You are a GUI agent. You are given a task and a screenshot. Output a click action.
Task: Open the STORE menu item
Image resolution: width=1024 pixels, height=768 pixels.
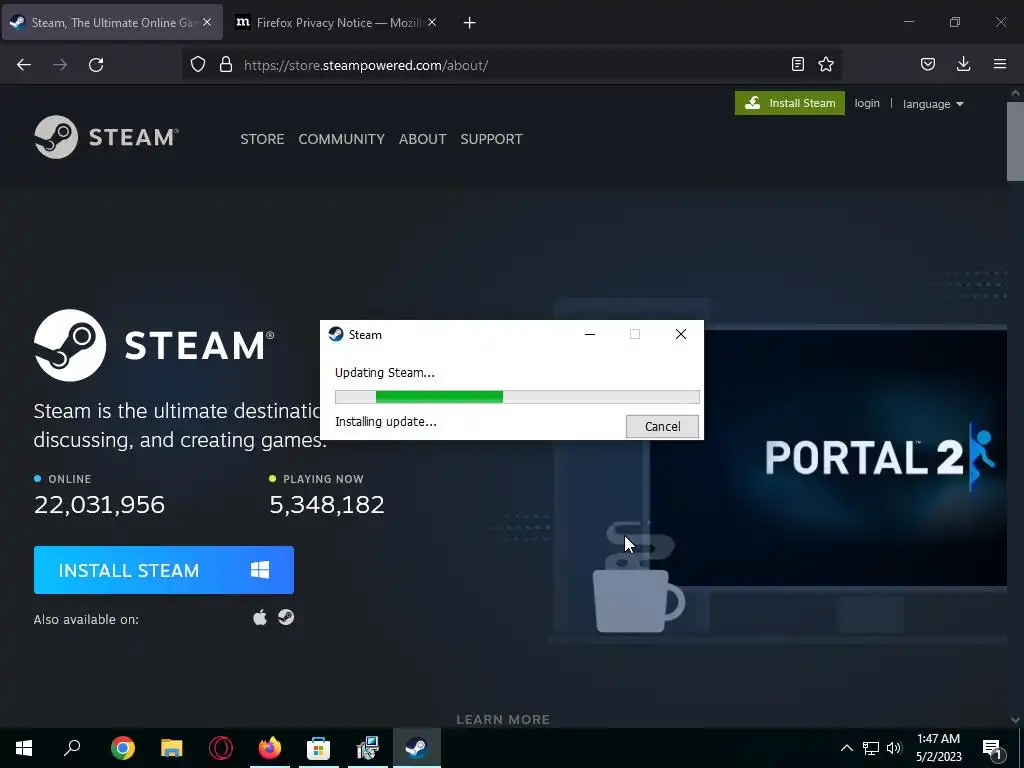point(263,139)
